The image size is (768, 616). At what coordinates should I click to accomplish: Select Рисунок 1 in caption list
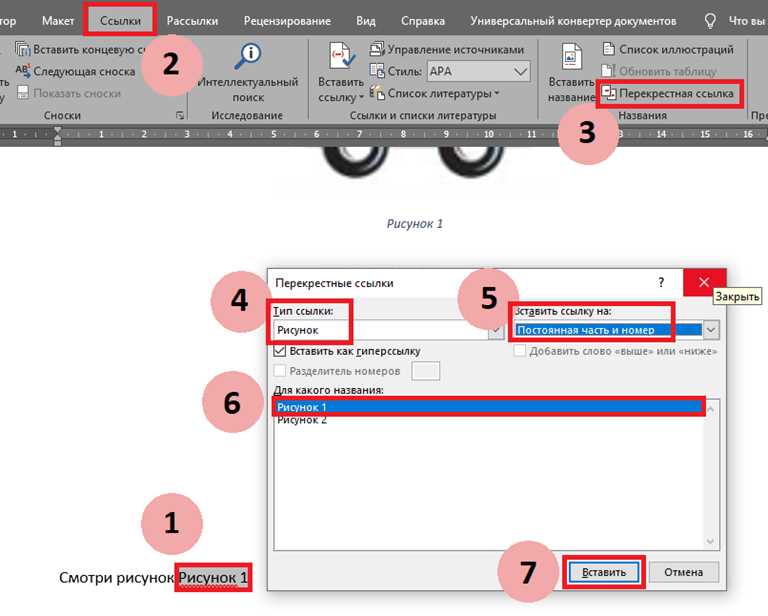pos(488,407)
